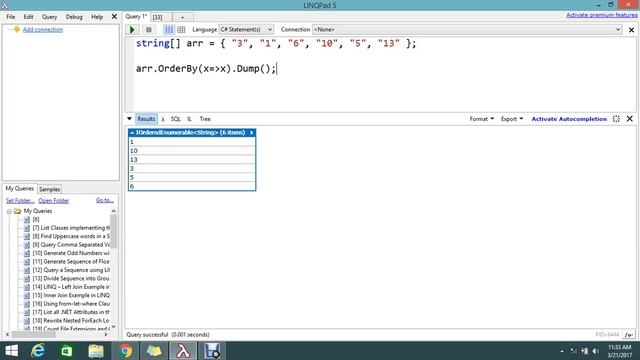The width and height of the screenshot is (640, 360).
Task: Switch to the Samples tab
Action: pos(49,189)
